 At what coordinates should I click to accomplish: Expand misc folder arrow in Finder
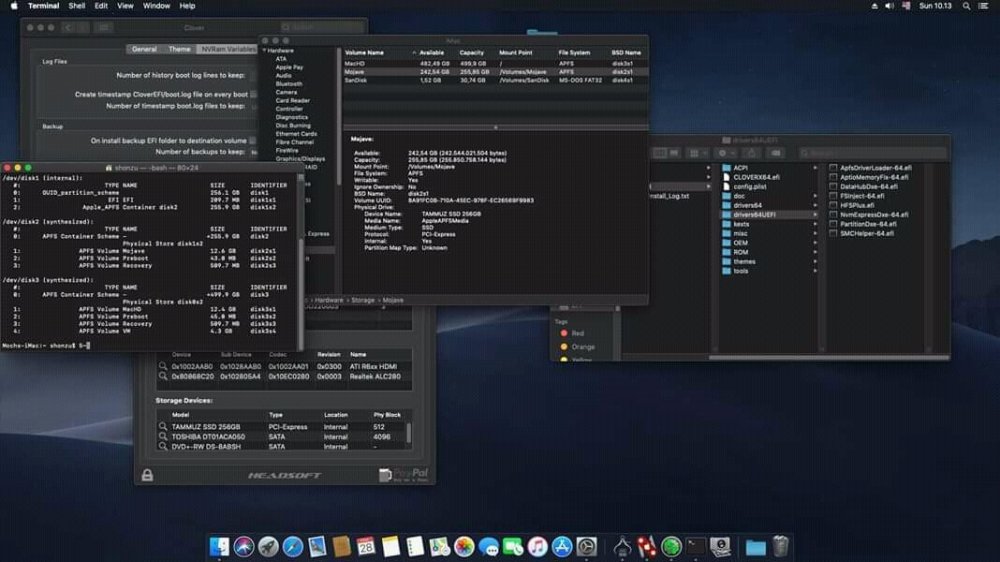point(815,233)
